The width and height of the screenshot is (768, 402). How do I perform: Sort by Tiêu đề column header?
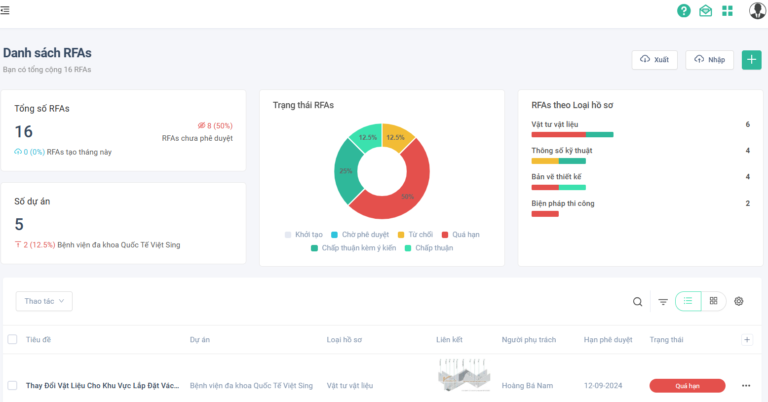coord(38,339)
